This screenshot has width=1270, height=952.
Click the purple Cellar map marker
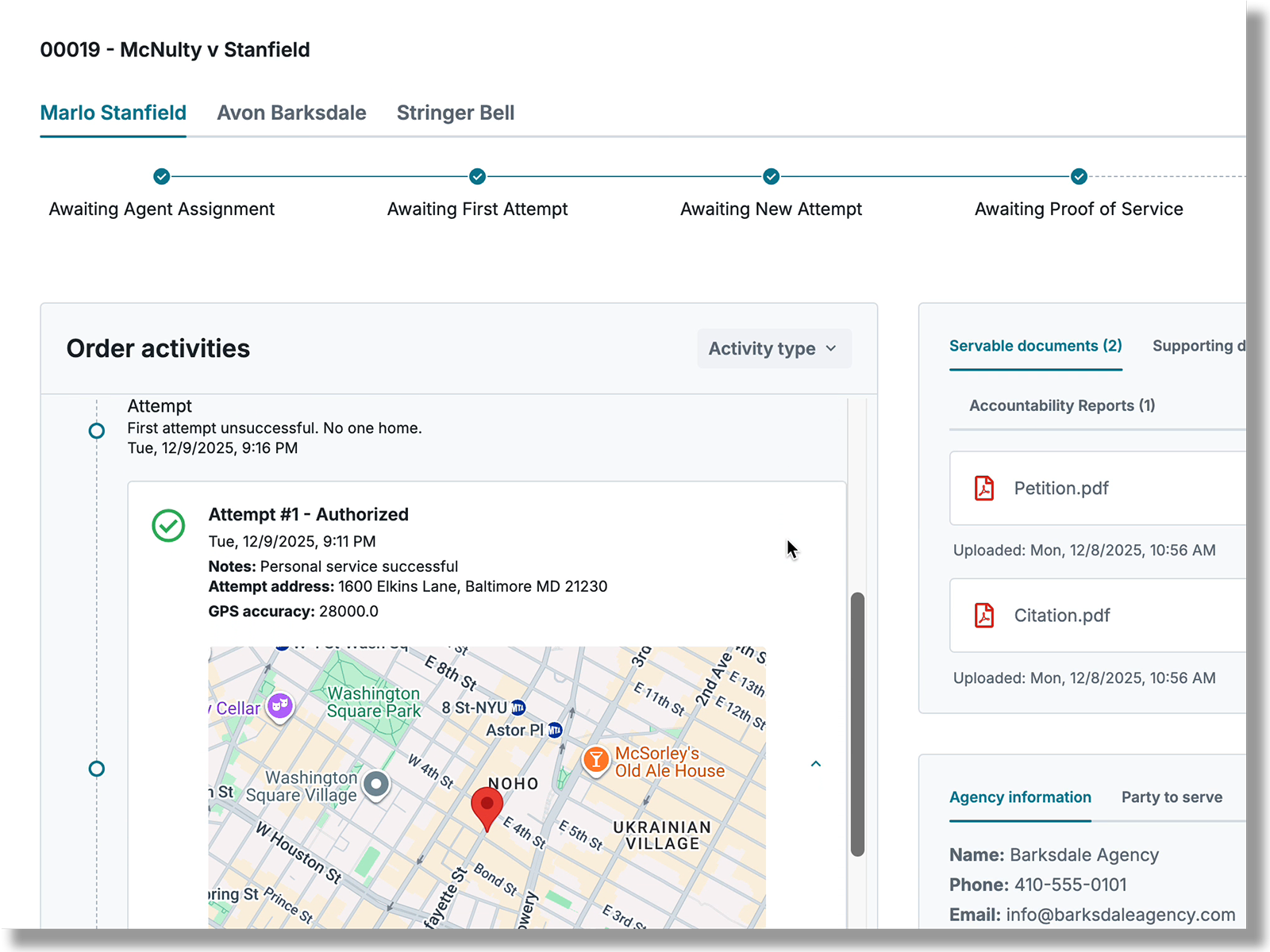[x=279, y=705]
